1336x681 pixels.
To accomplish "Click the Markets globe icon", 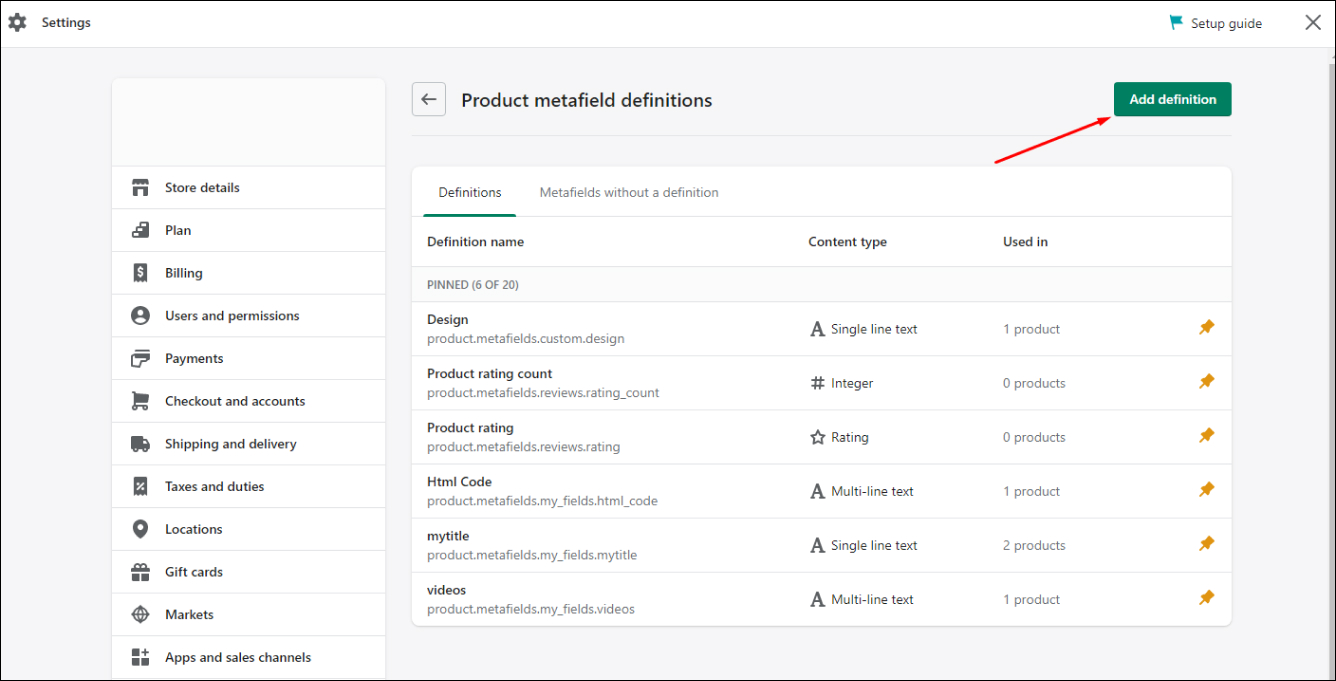I will (x=141, y=614).
